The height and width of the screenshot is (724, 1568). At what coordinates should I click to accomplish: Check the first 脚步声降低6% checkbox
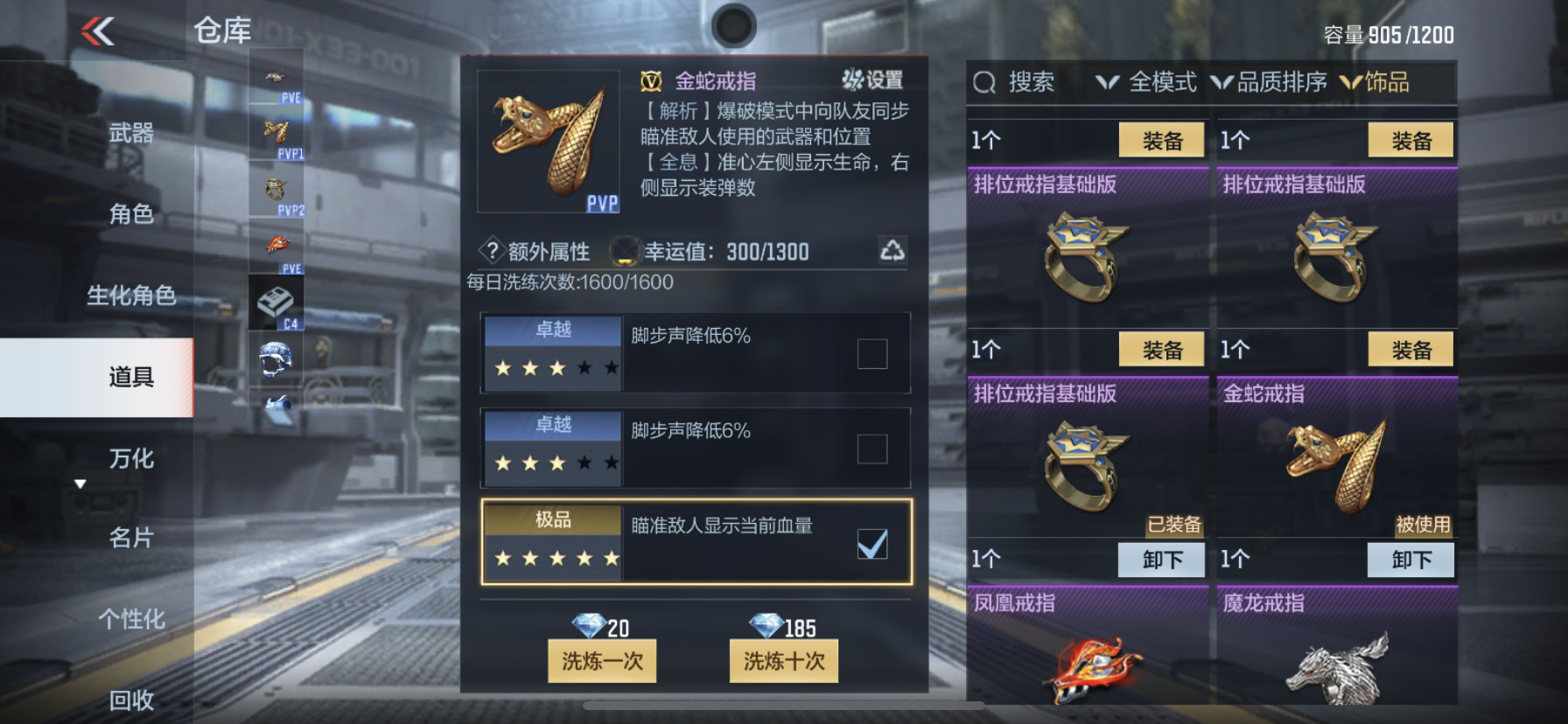(872, 354)
